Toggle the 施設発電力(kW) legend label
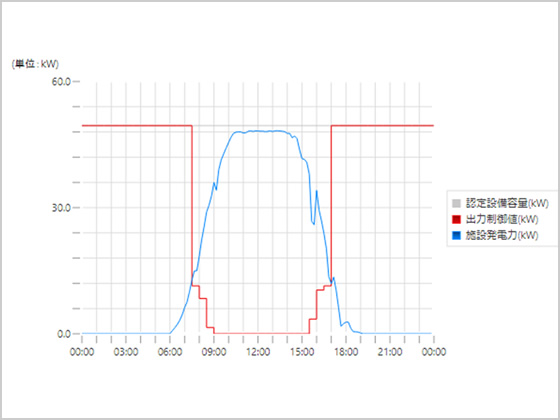 pos(502,235)
